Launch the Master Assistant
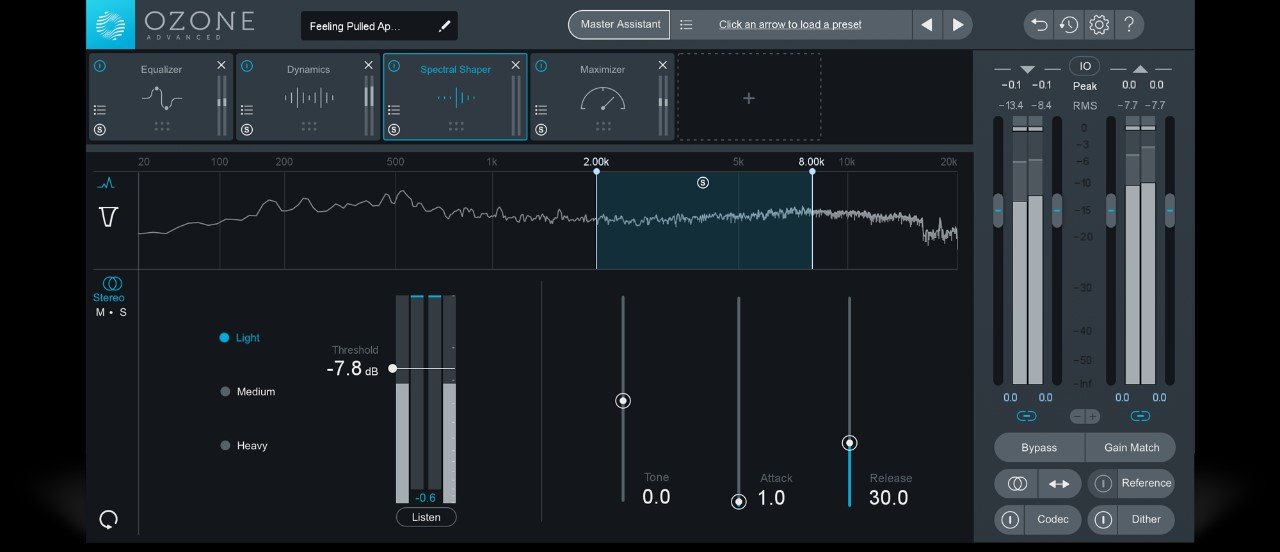Viewport: 1280px width, 552px height. tap(620, 24)
